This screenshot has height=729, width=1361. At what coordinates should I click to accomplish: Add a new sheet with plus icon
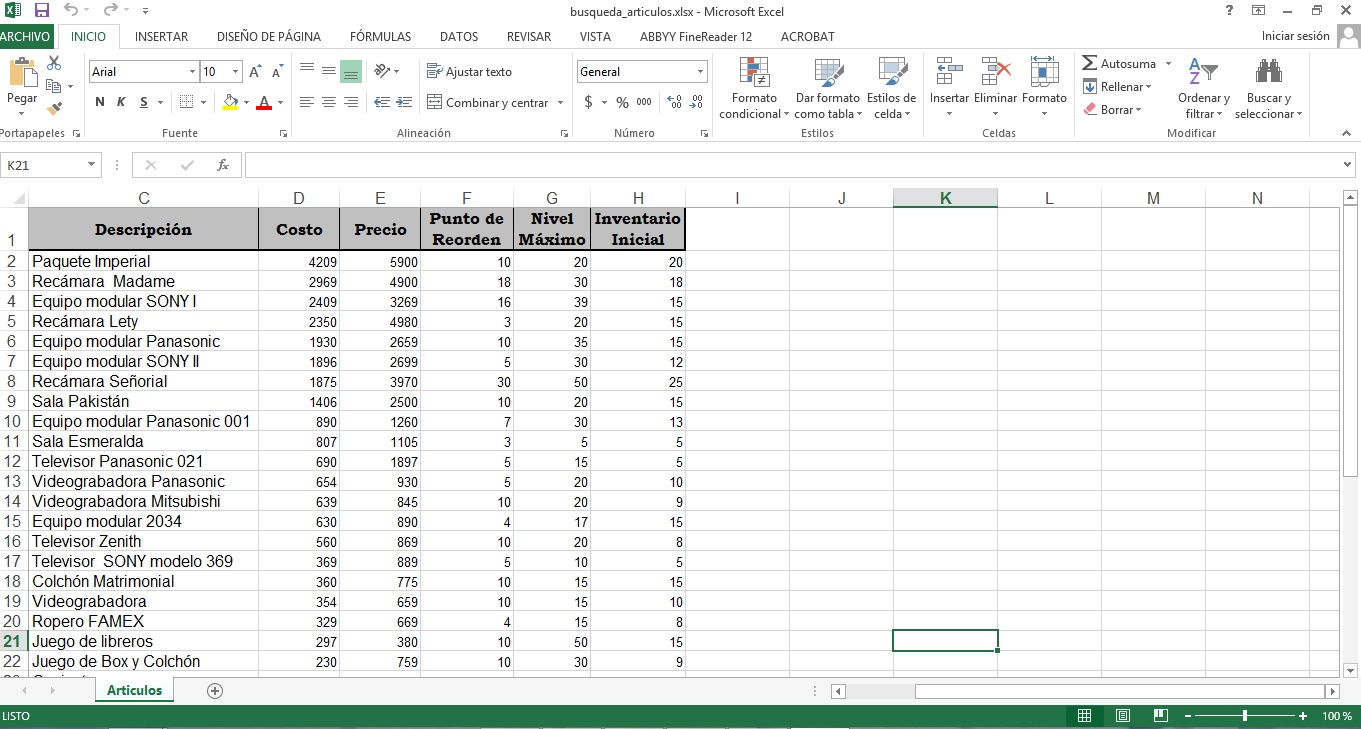pyautogui.click(x=214, y=691)
